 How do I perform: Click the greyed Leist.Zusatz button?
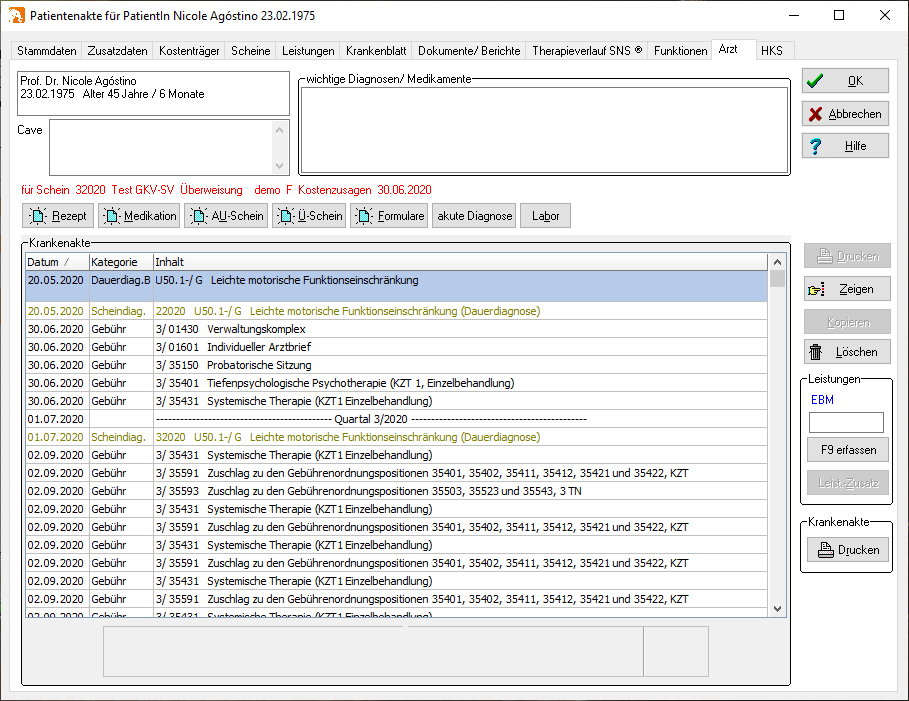coord(848,483)
